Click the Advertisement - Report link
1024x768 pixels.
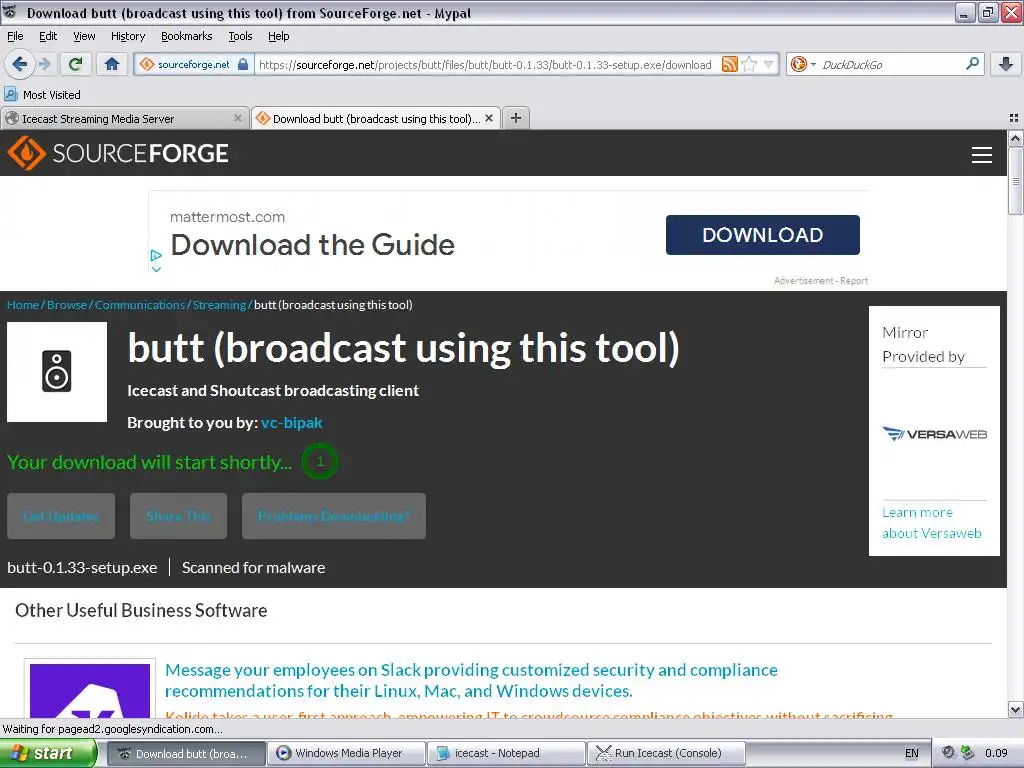pyautogui.click(x=821, y=281)
